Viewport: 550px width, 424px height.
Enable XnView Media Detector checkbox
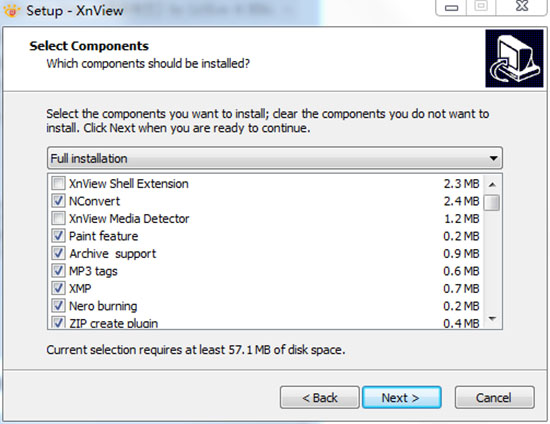point(58,218)
